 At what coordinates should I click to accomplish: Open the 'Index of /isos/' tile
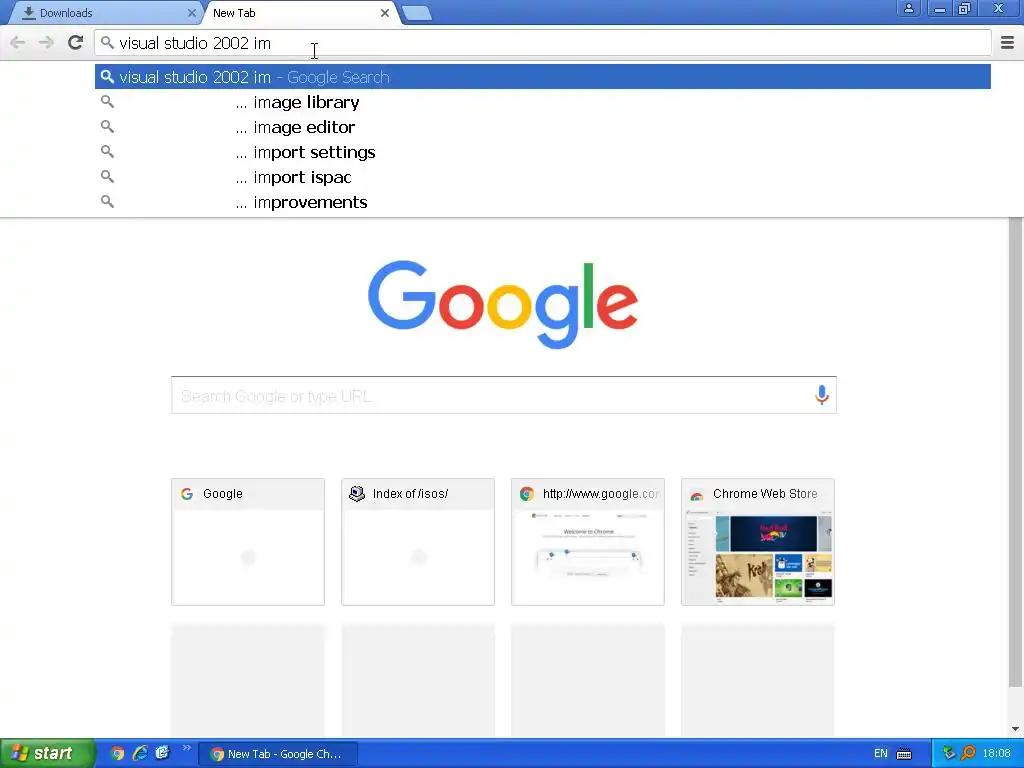tap(418, 542)
